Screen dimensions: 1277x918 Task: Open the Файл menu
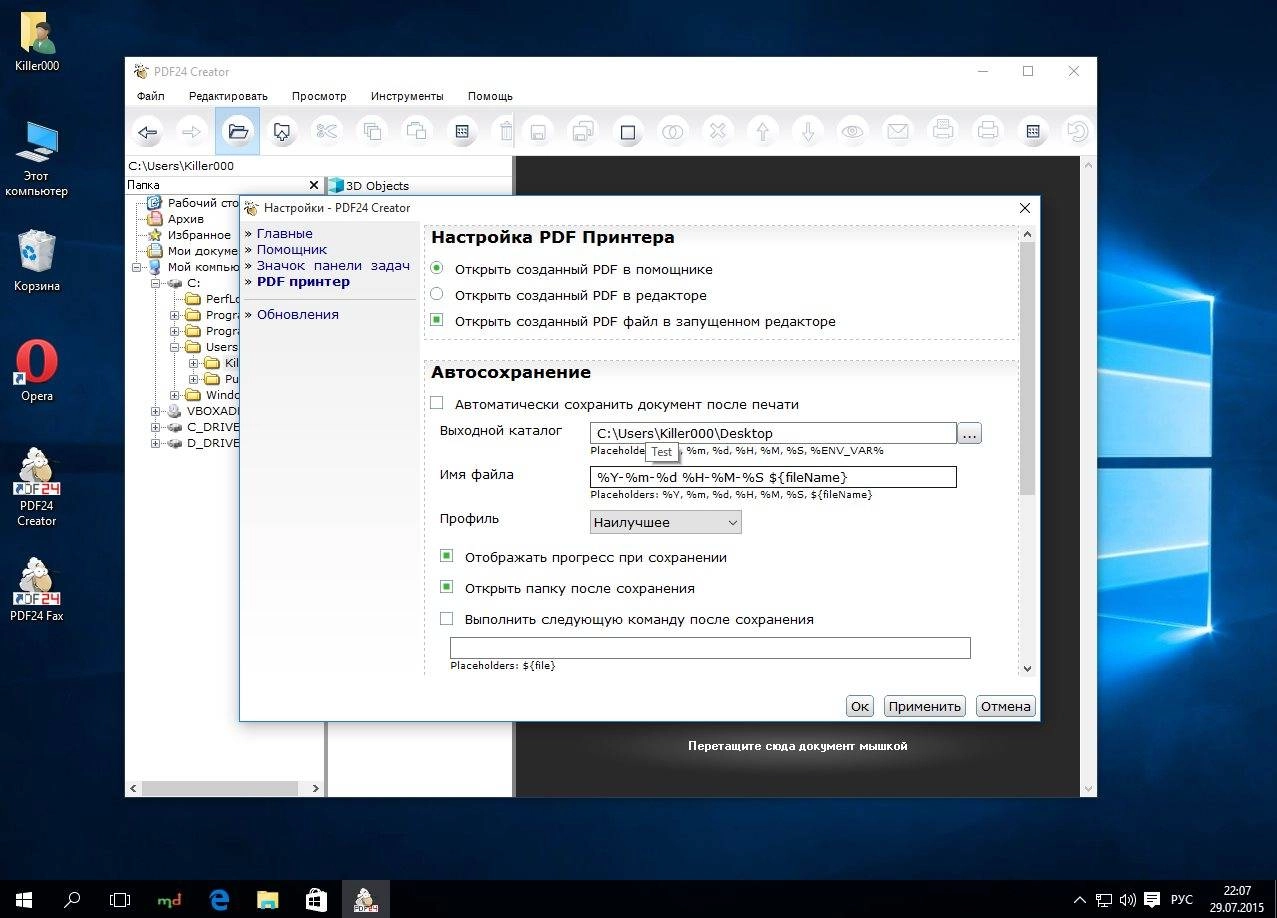[151, 96]
